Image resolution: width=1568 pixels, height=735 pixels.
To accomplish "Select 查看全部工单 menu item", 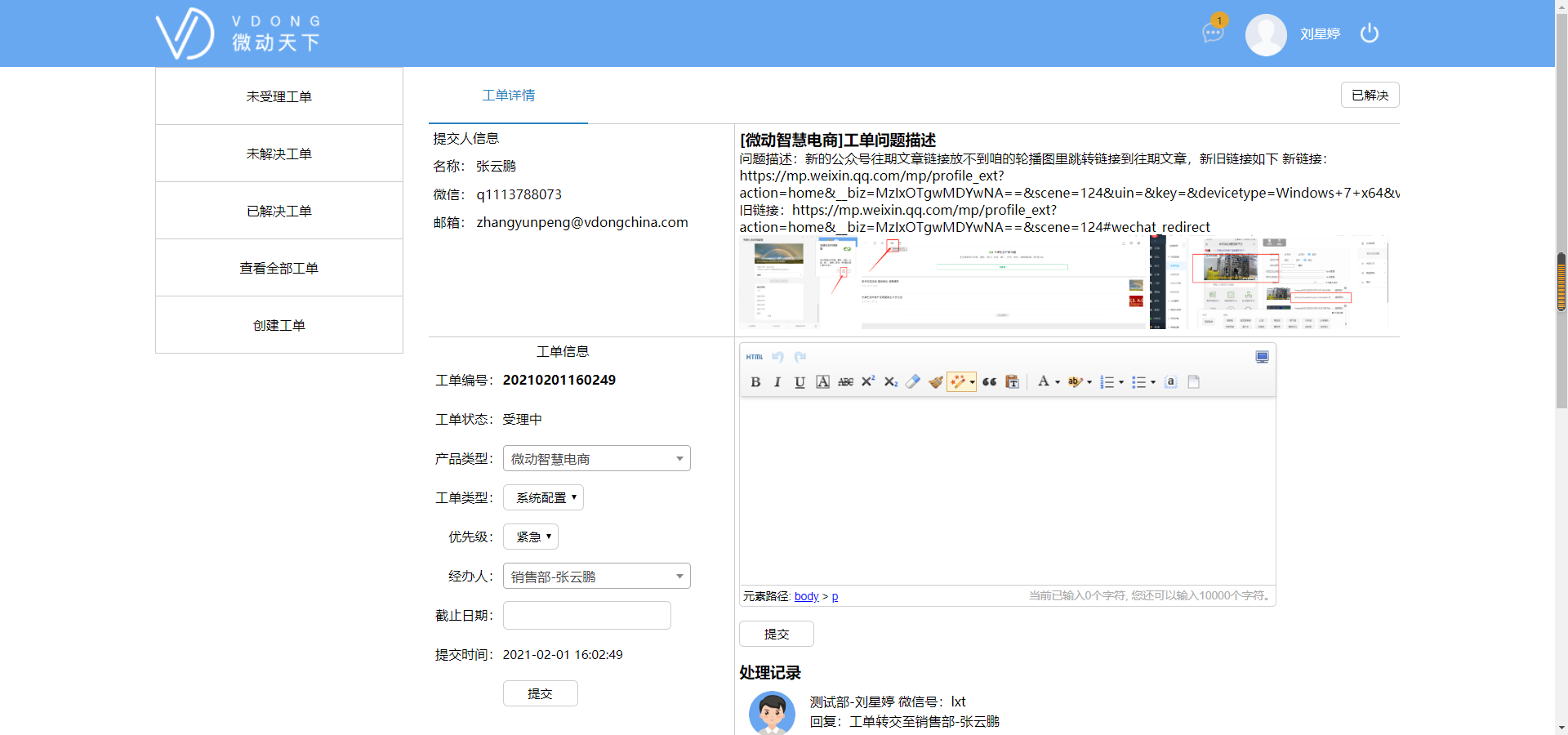I will (x=279, y=268).
